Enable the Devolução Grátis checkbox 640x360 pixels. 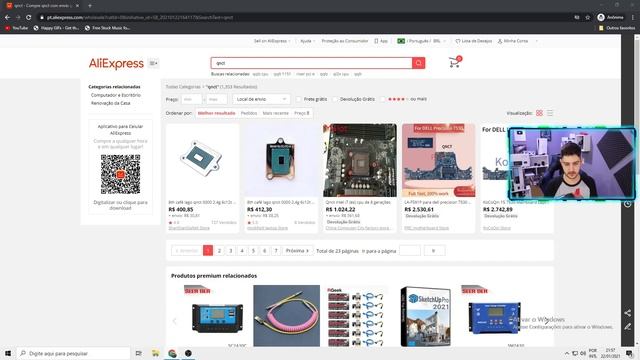[335, 99]
